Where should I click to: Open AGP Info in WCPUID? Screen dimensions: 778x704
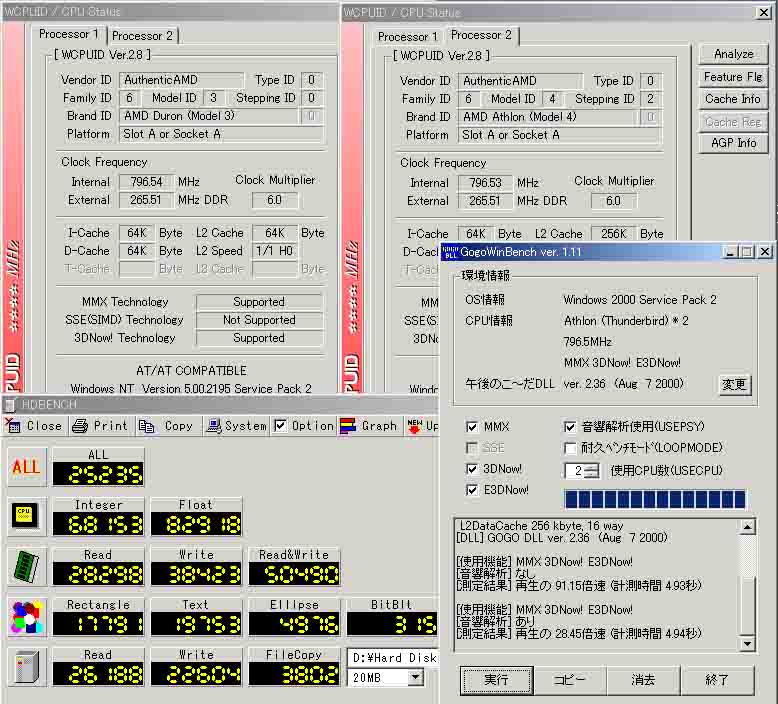point(733,143)
